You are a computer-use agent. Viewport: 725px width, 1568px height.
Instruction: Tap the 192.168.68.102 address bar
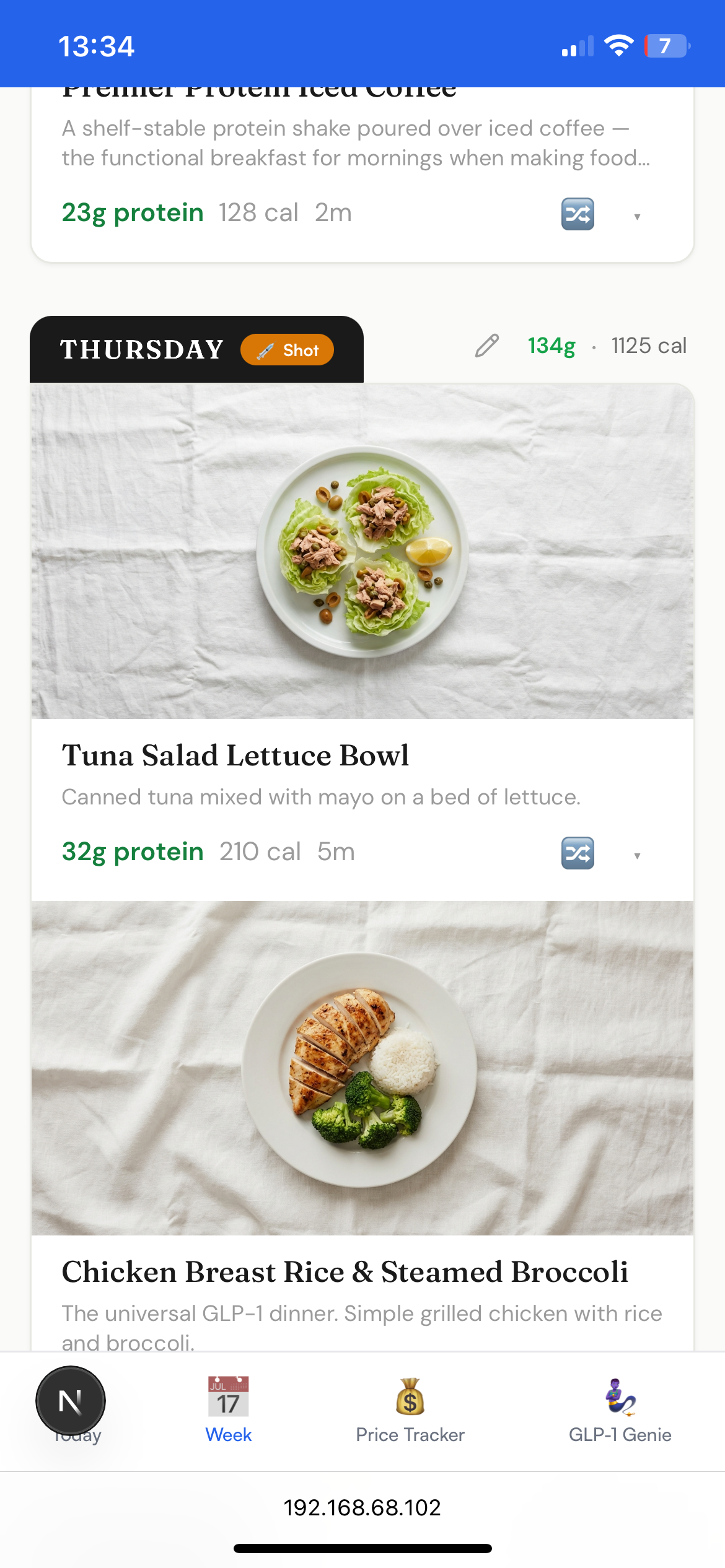pyautogui.click(x=362, y=1507)
